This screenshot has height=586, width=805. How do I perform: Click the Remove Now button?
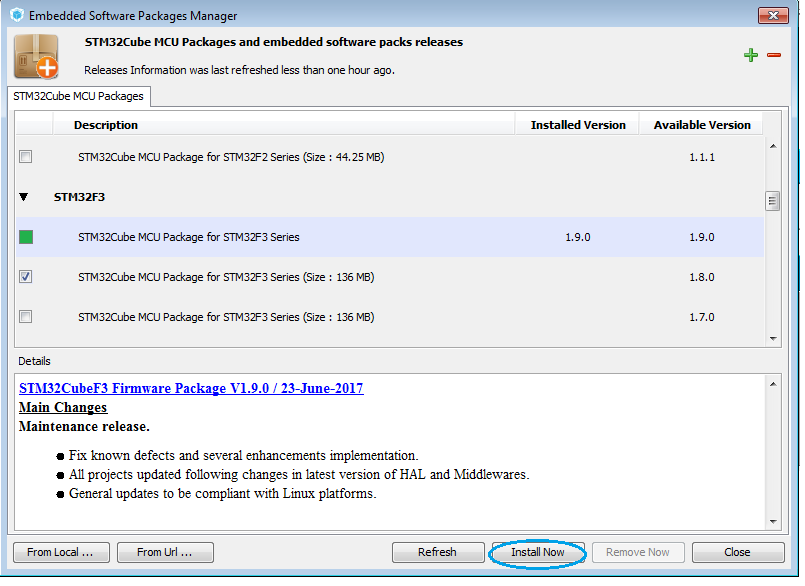[x=638, y=552]
